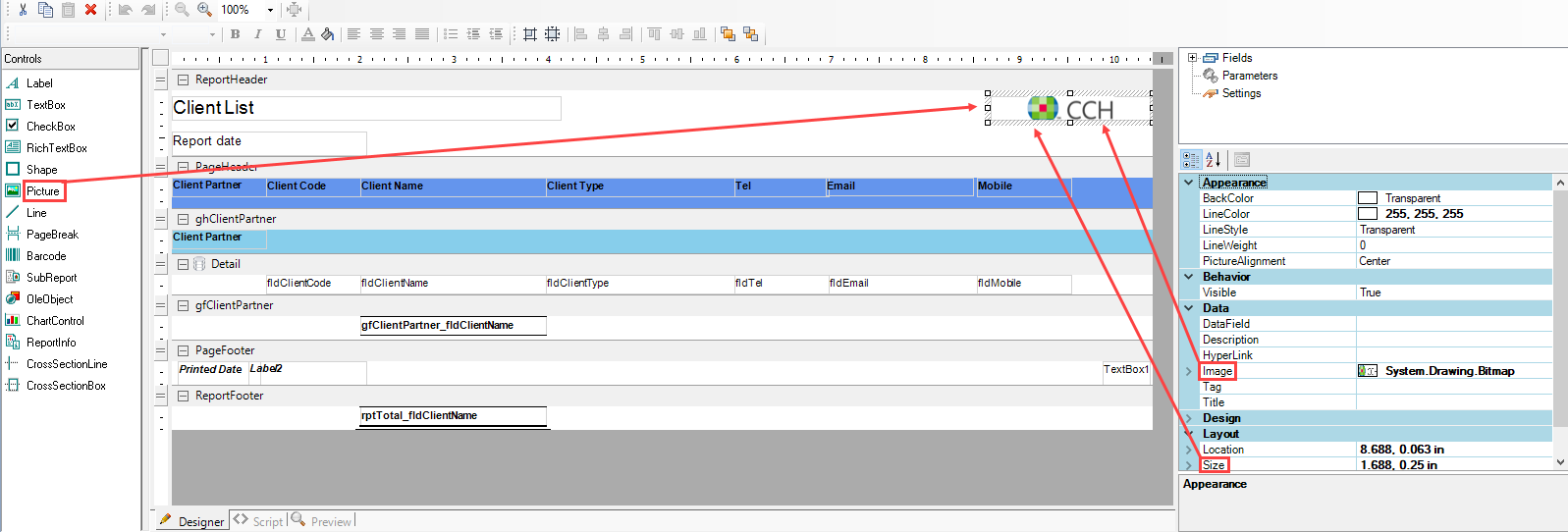Align text left in toolbar
Viewport: 1568px width, 532px height.
point(353,34)
